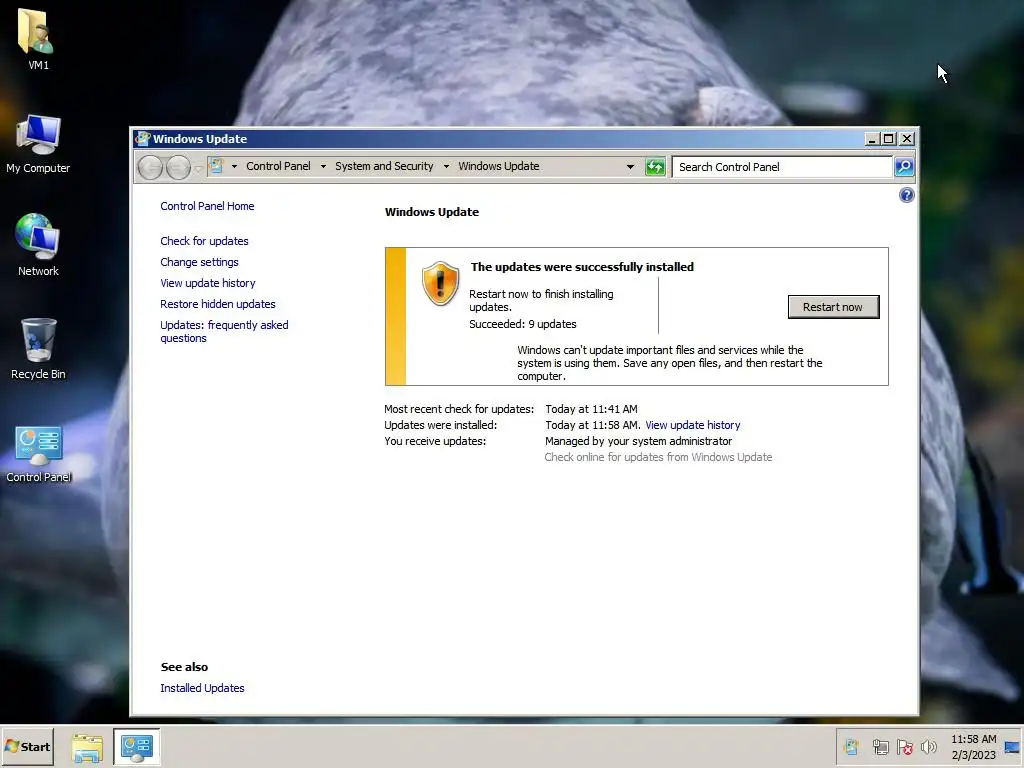Viewport: 1024px width, 768px height.
Task: Click Check for updates link
Action: click(204, 241)
